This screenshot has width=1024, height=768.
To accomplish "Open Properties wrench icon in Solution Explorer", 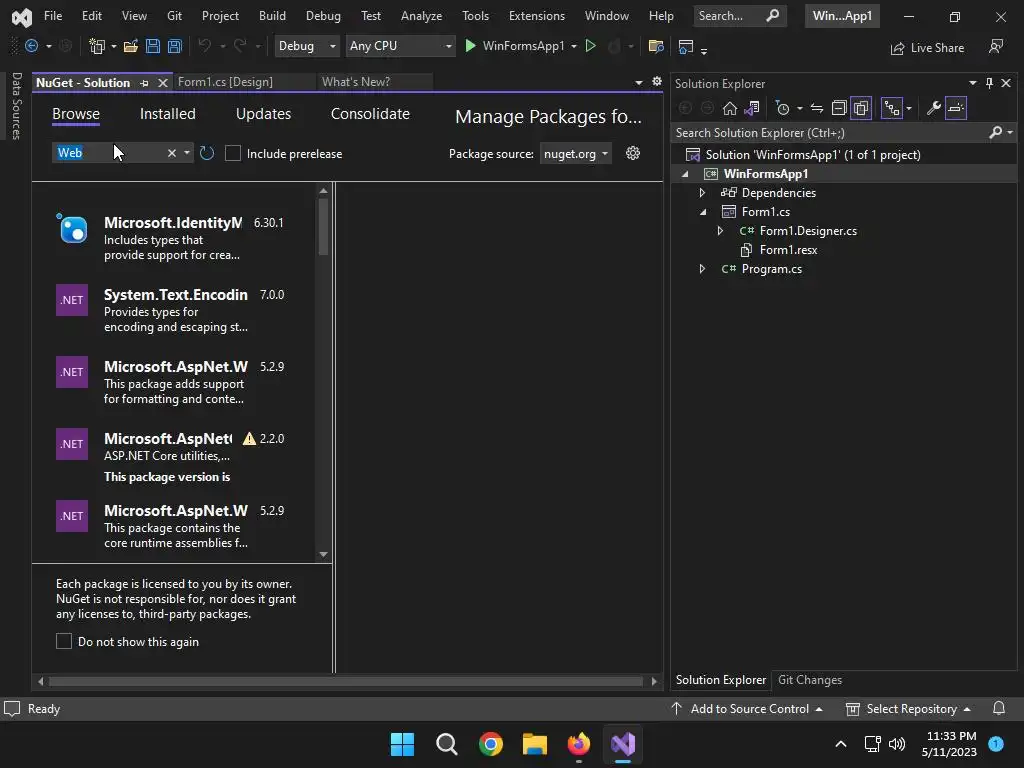I will [933, 108].
